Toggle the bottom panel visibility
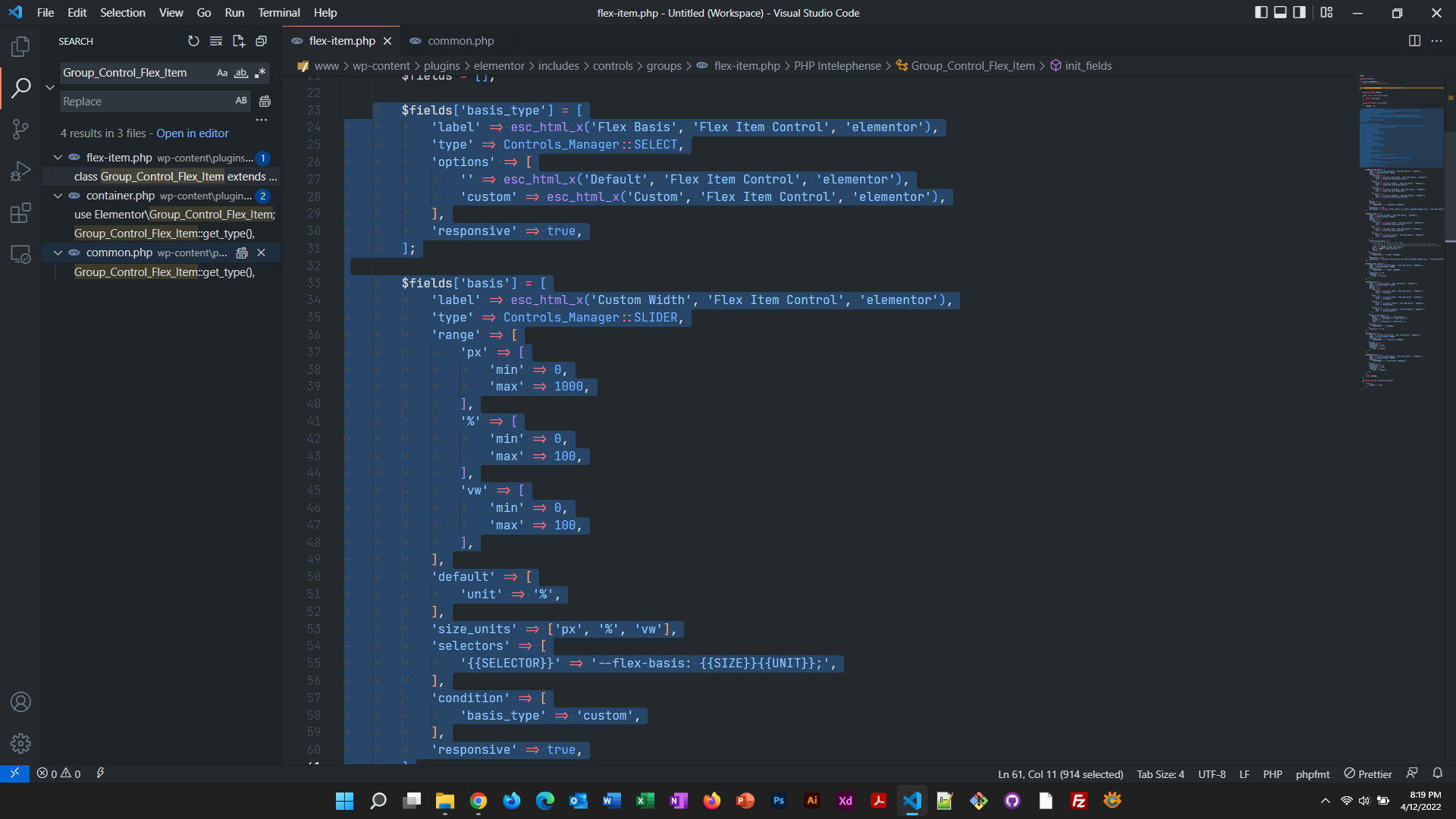 click(x=1280, y=13)
